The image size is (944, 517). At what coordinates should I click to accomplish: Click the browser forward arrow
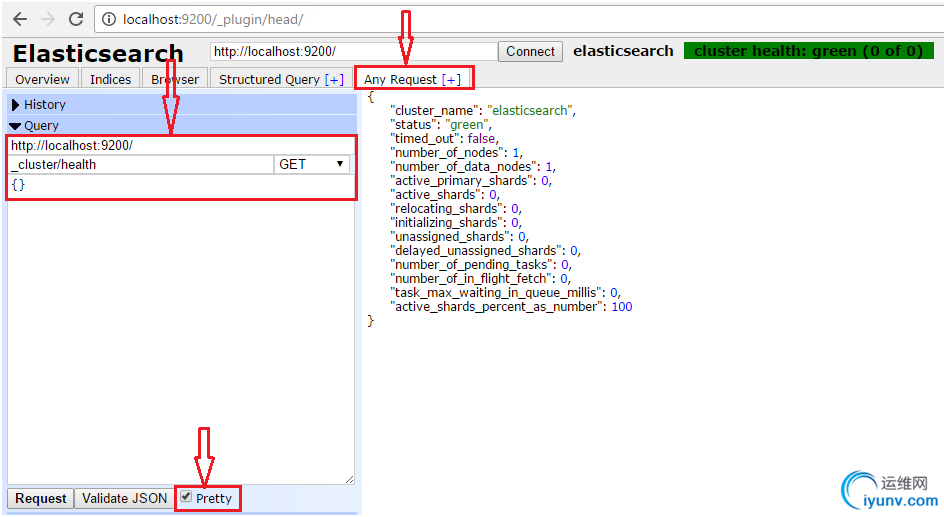[48, 19]
